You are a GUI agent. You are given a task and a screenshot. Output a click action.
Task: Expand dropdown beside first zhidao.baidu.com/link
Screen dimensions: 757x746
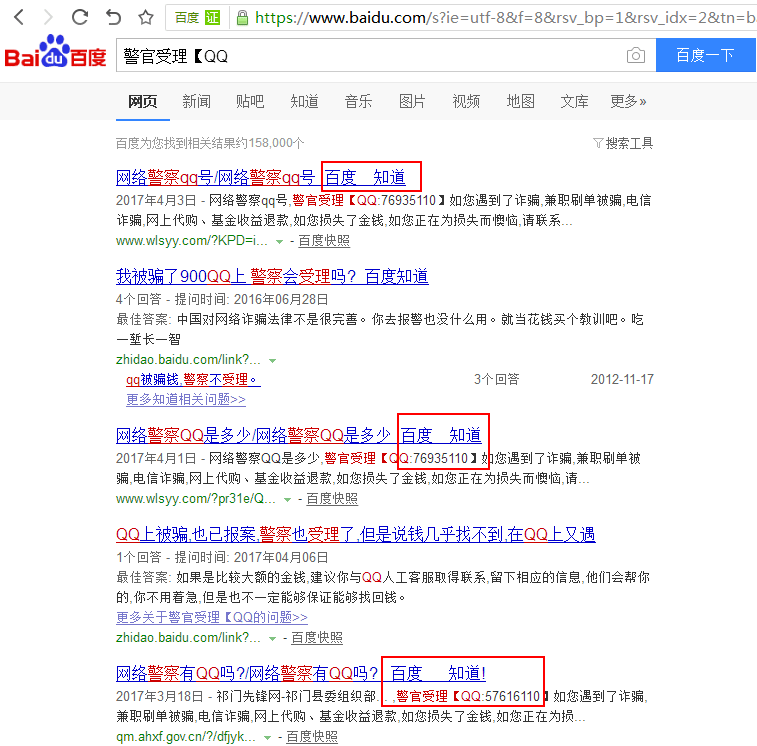coord(272,361)
